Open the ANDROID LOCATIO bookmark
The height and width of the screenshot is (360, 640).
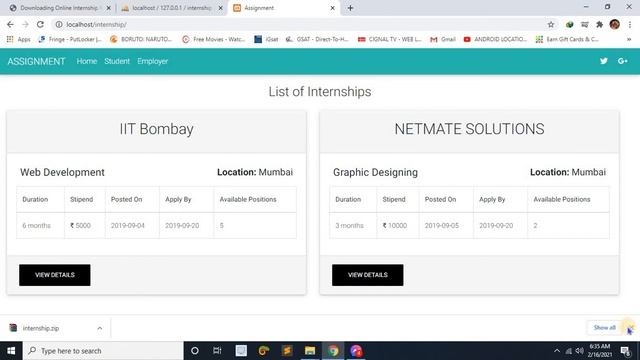tap(495, 39)
